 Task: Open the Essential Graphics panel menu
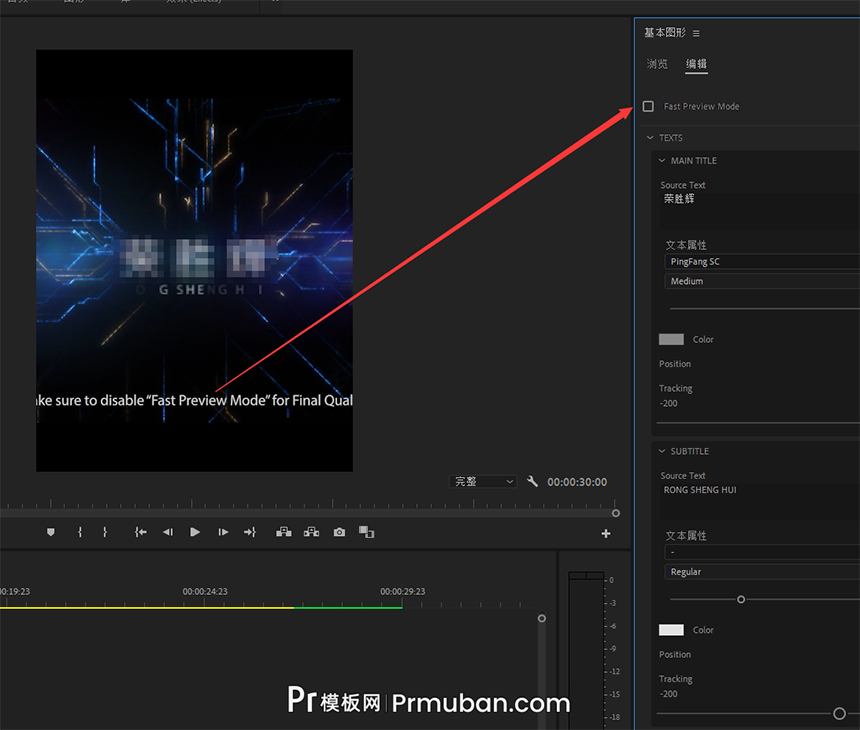(x=697, y=32)
